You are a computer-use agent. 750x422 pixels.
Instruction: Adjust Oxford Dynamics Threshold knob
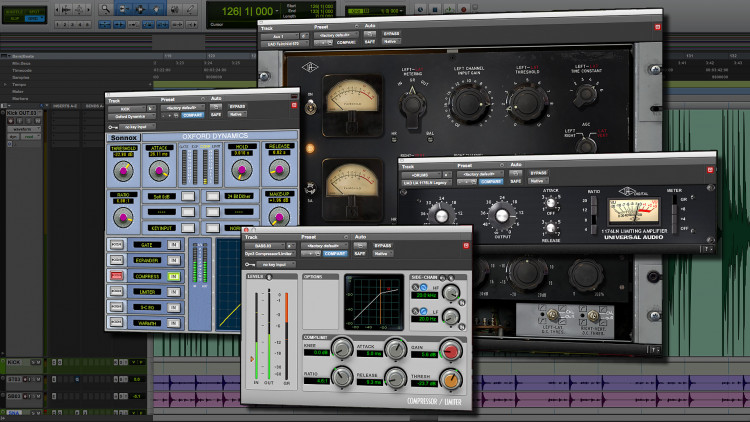coord(123,170)
